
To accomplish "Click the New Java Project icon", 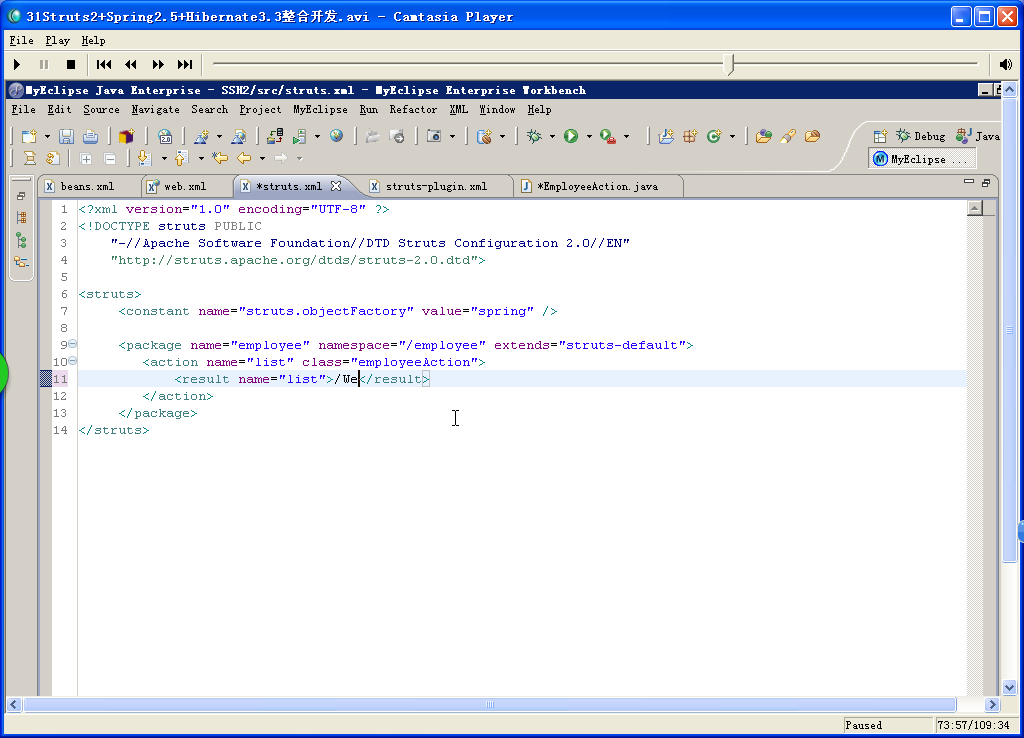I will [666, 136].
